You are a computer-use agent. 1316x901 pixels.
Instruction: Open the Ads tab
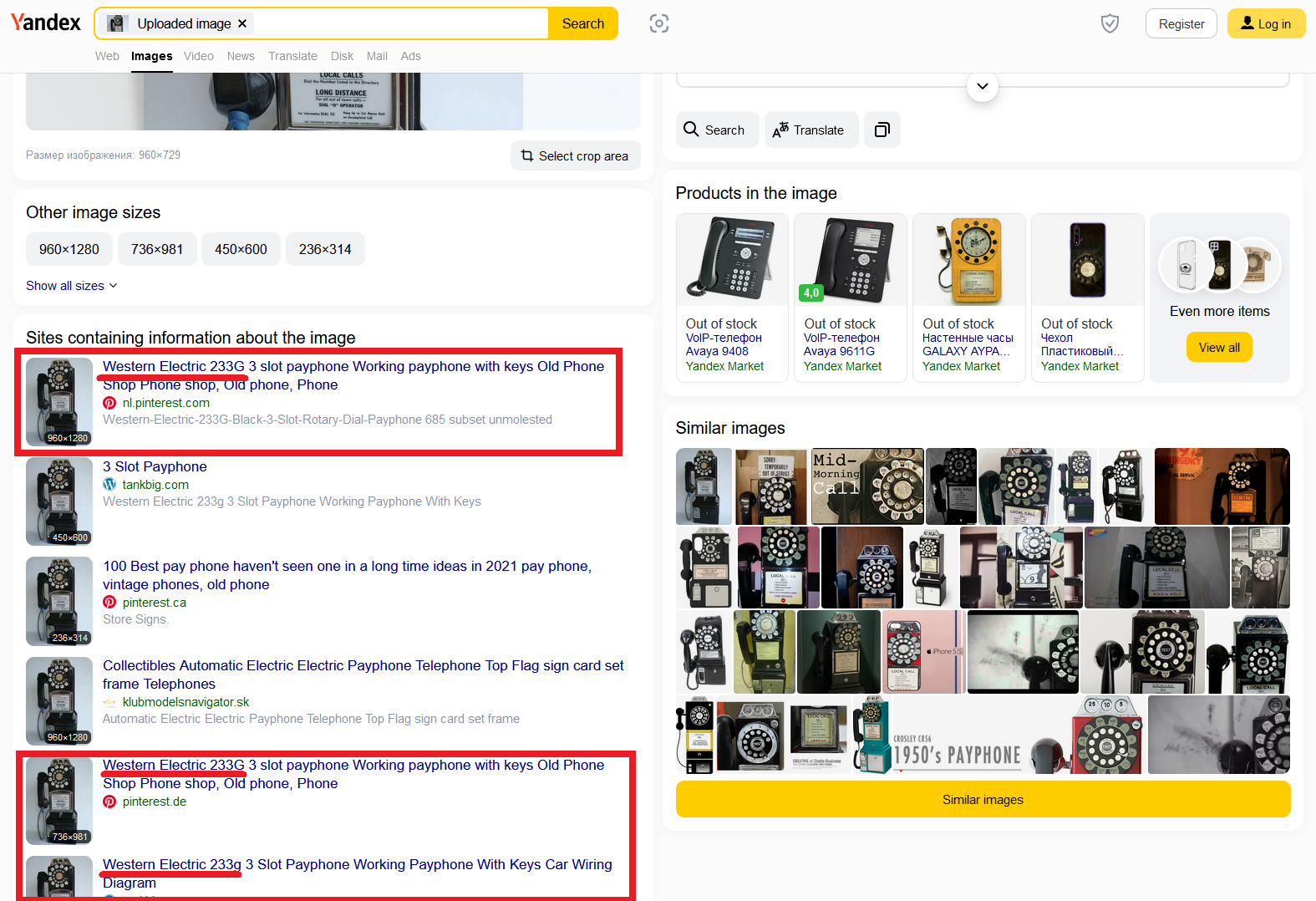point(410,56)
